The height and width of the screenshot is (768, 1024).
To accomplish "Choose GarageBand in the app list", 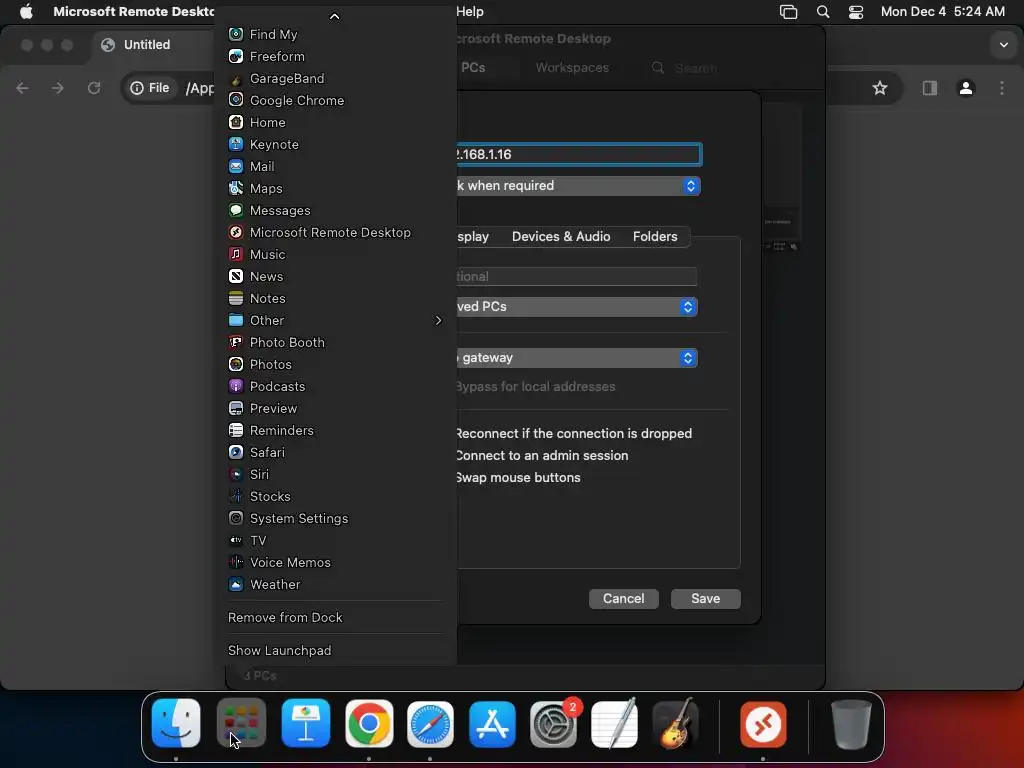I will 334,78.
